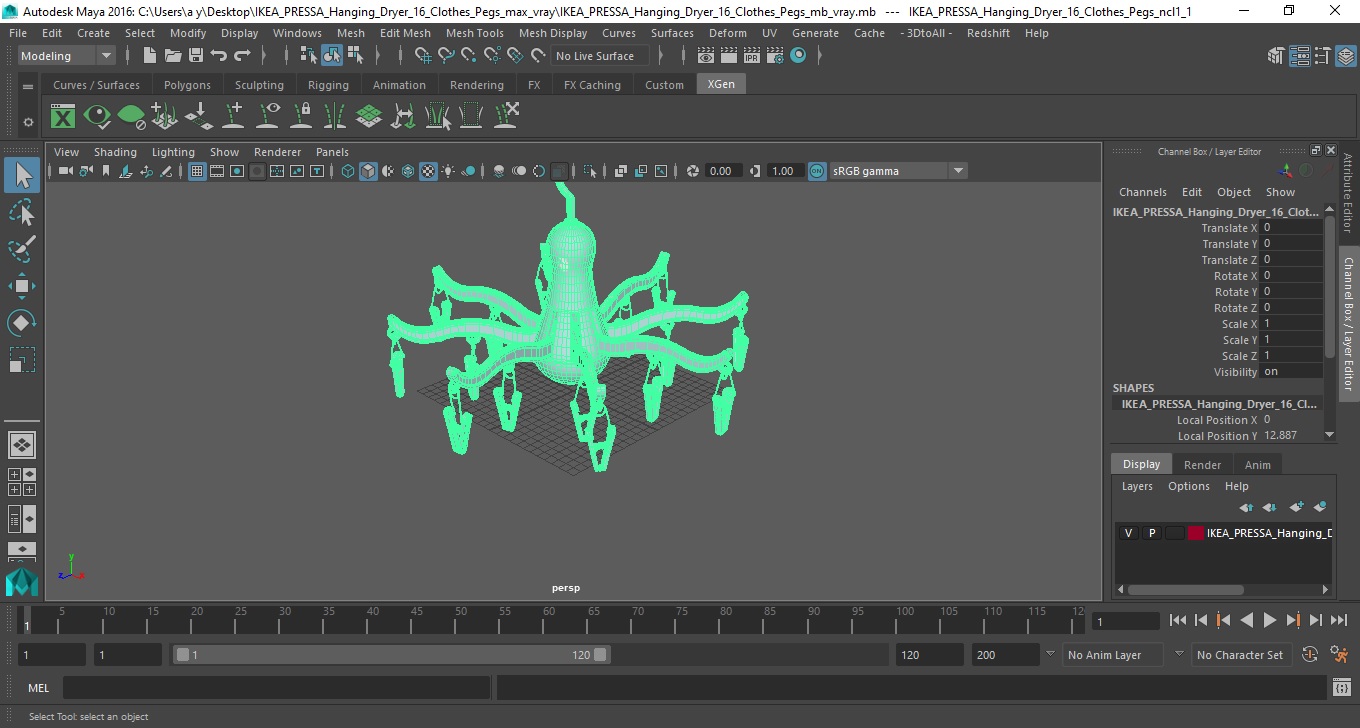Open the Hypershade sphere icon
The height and width of the screenshot is (728, 1360).
tap(798, 56)
